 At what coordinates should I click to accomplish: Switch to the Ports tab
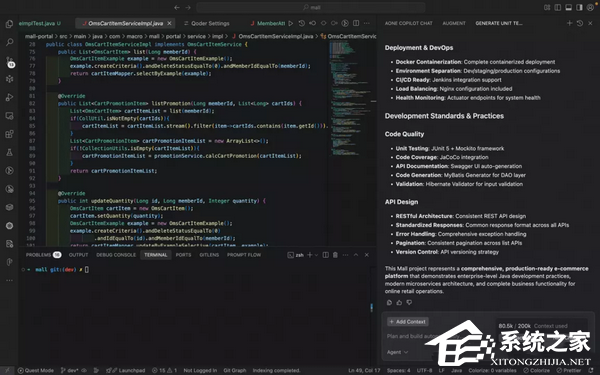point(183,255)
